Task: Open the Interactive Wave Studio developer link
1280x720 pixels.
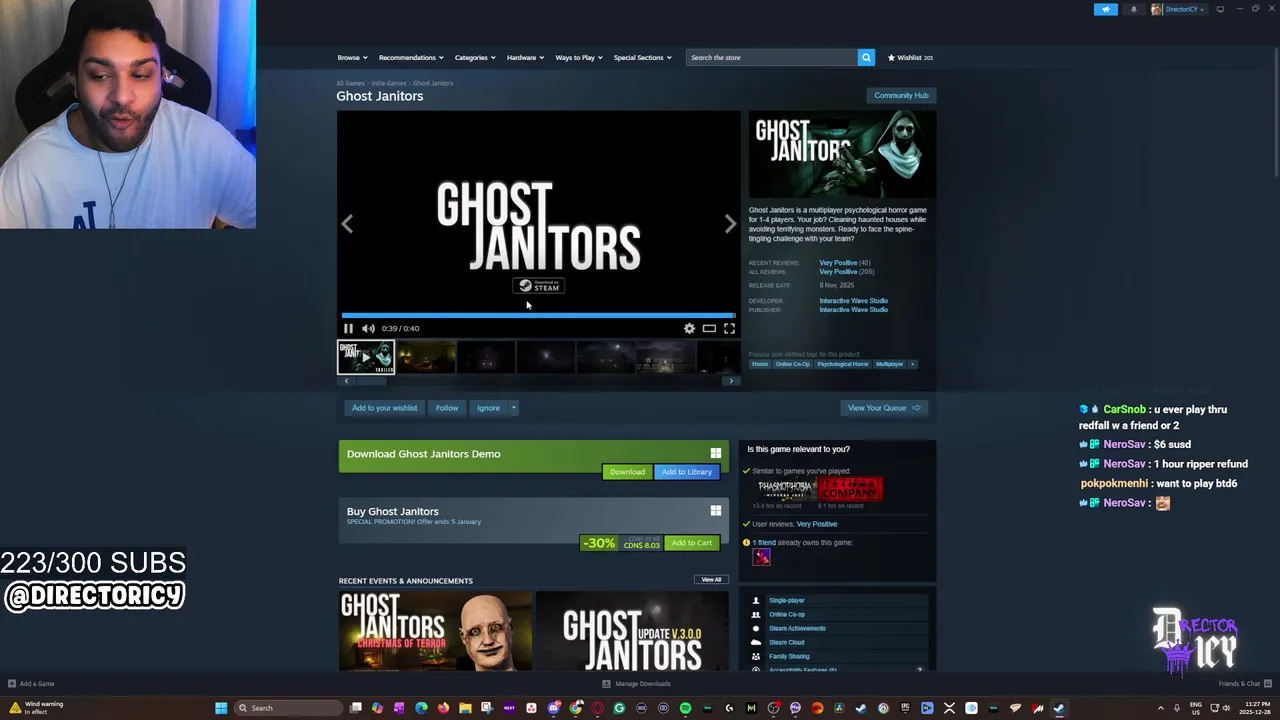Action: tap(853, 301)
